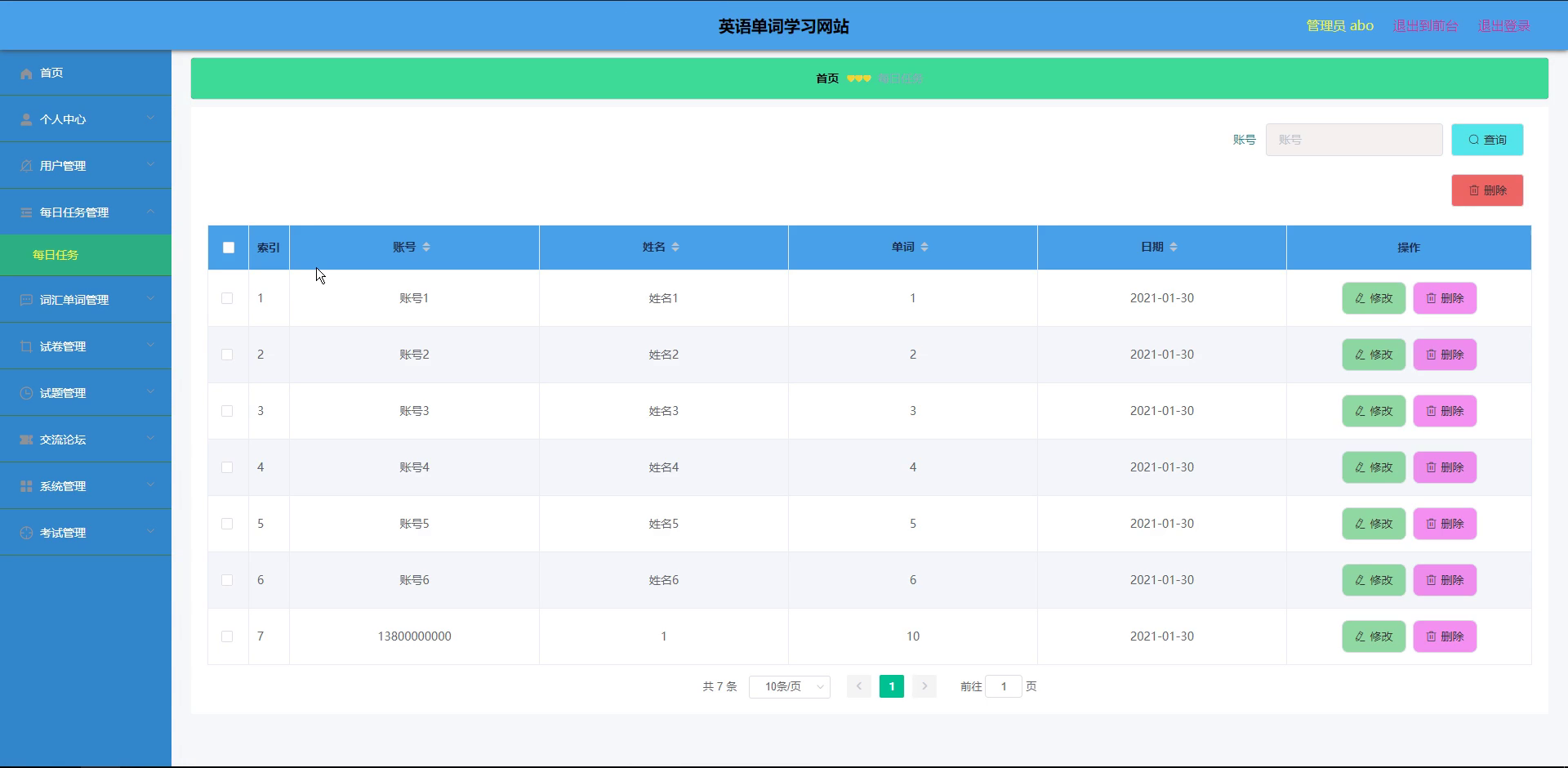Viewport: 1568px width, 768px height.
Task: Open 首页 in the sidebar menu
Action: [x=86, y=73]
